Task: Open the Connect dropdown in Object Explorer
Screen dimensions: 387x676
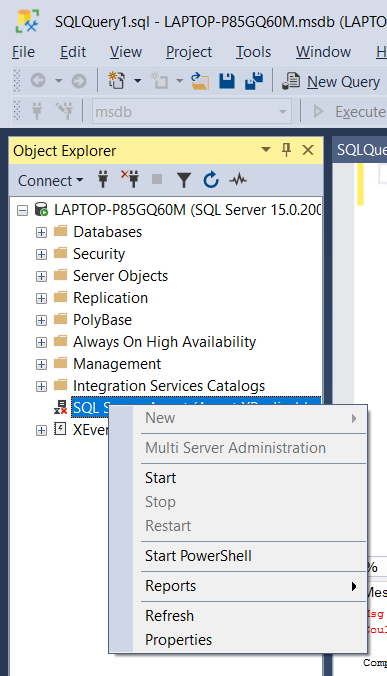Action: coord(50,180)
